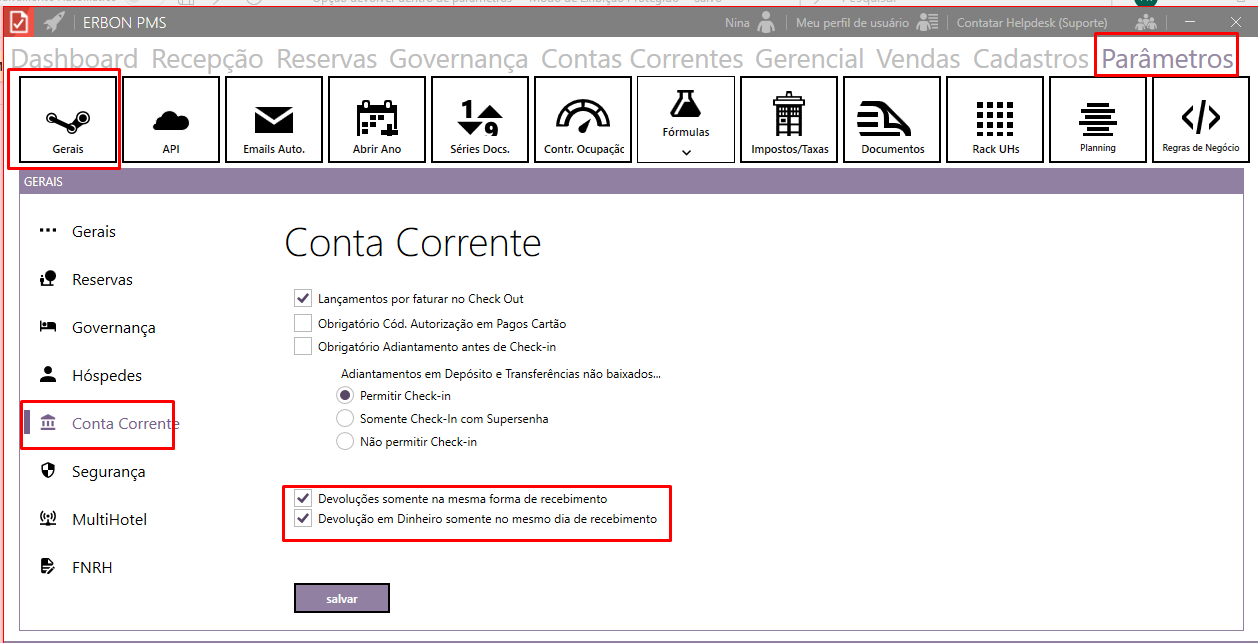
Task: Choose Somente Check-In com Supersenha option
Action: point(345,418)
